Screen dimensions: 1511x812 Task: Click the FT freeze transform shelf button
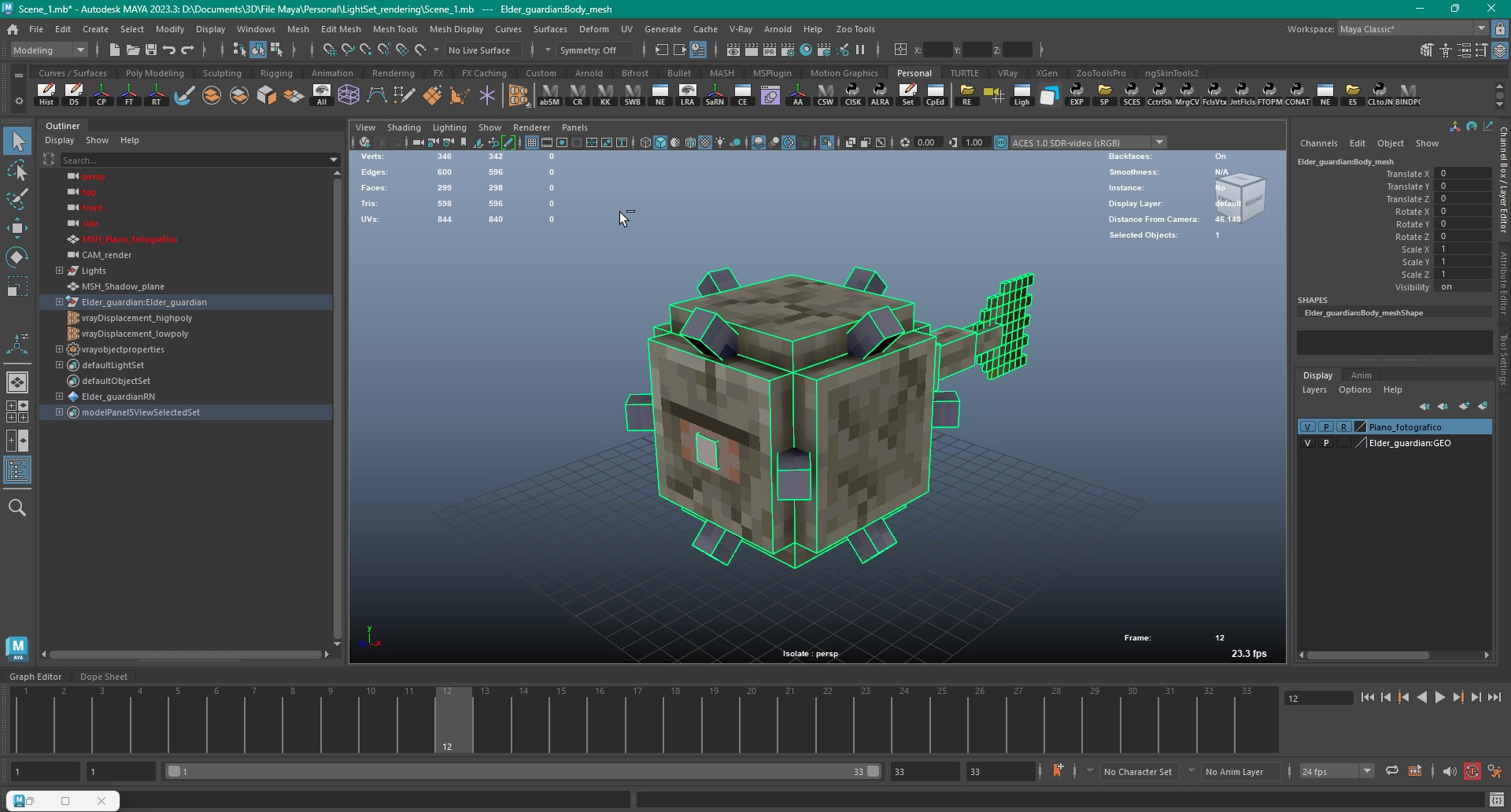pyautogui.click(x=129, y=94)
